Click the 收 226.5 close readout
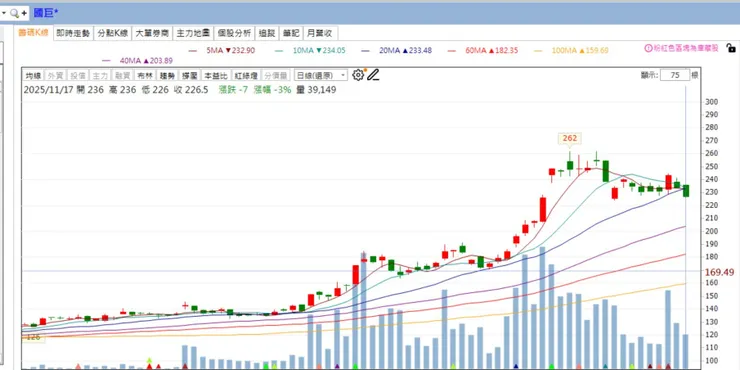This screenshot has height=370, width=740. [x=191, y=90]
